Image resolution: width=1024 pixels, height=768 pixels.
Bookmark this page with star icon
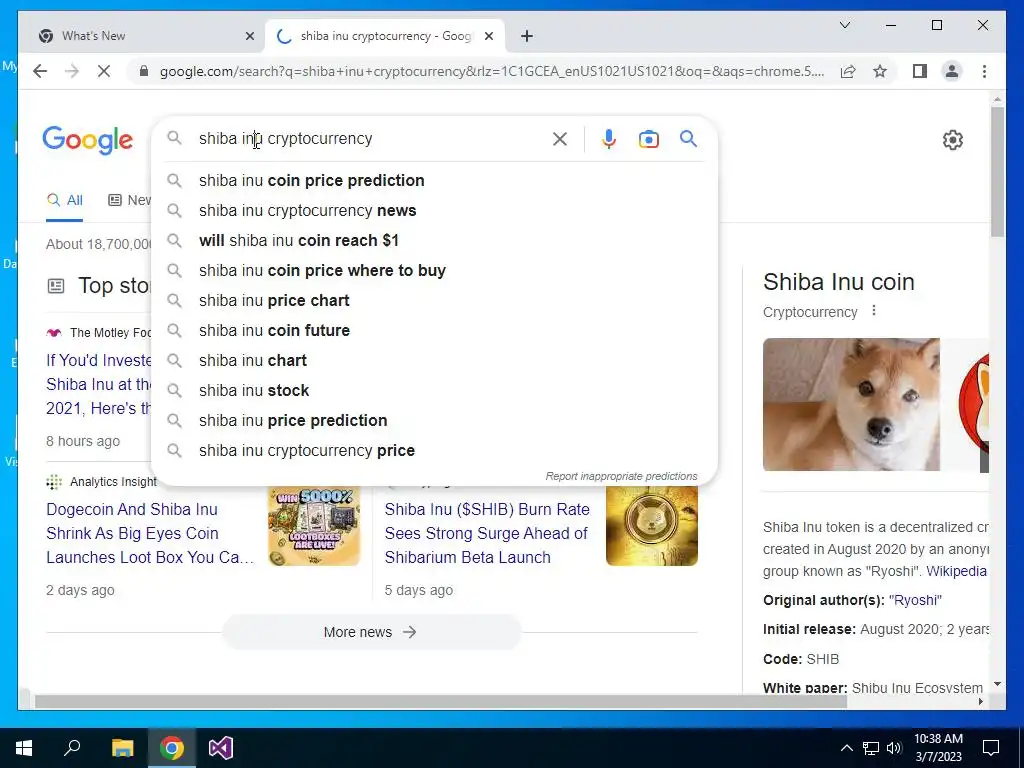880,71
